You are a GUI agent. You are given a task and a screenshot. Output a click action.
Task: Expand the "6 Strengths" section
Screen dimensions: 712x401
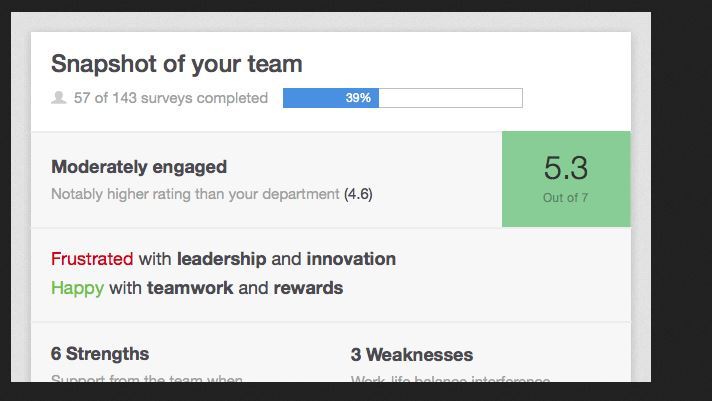pos(100,354)
